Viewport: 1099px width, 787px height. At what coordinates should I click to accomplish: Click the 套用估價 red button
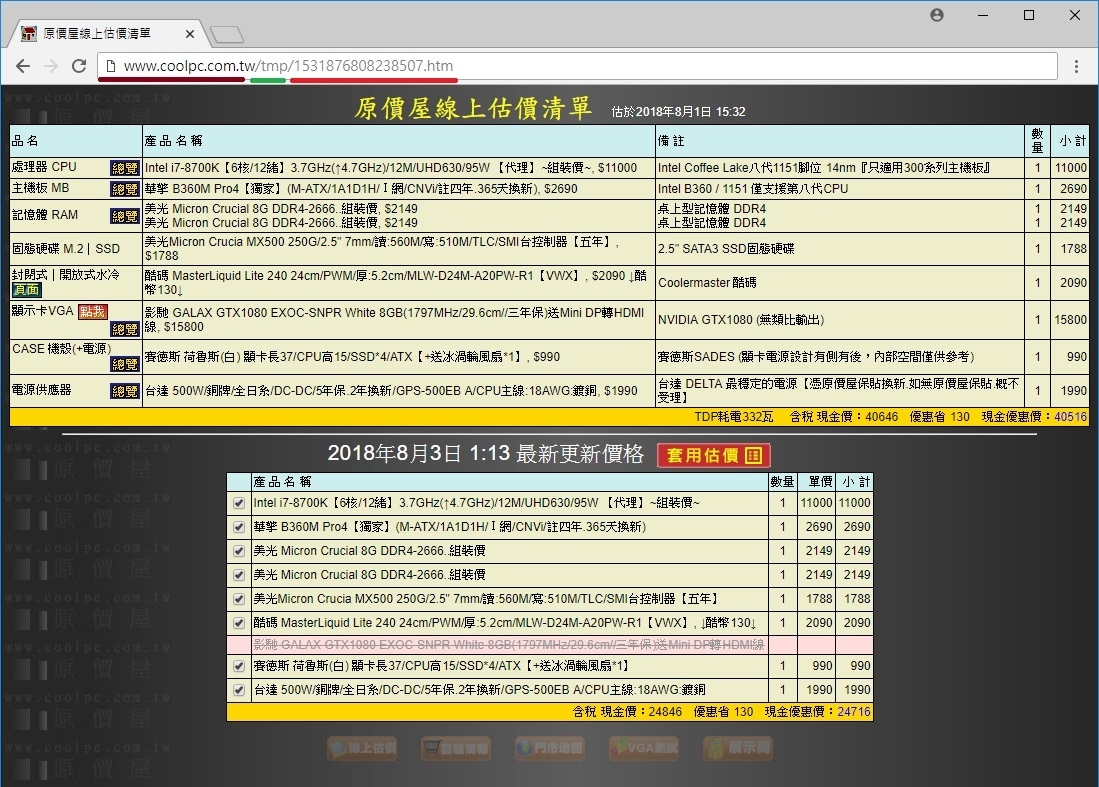click(714, 456)
